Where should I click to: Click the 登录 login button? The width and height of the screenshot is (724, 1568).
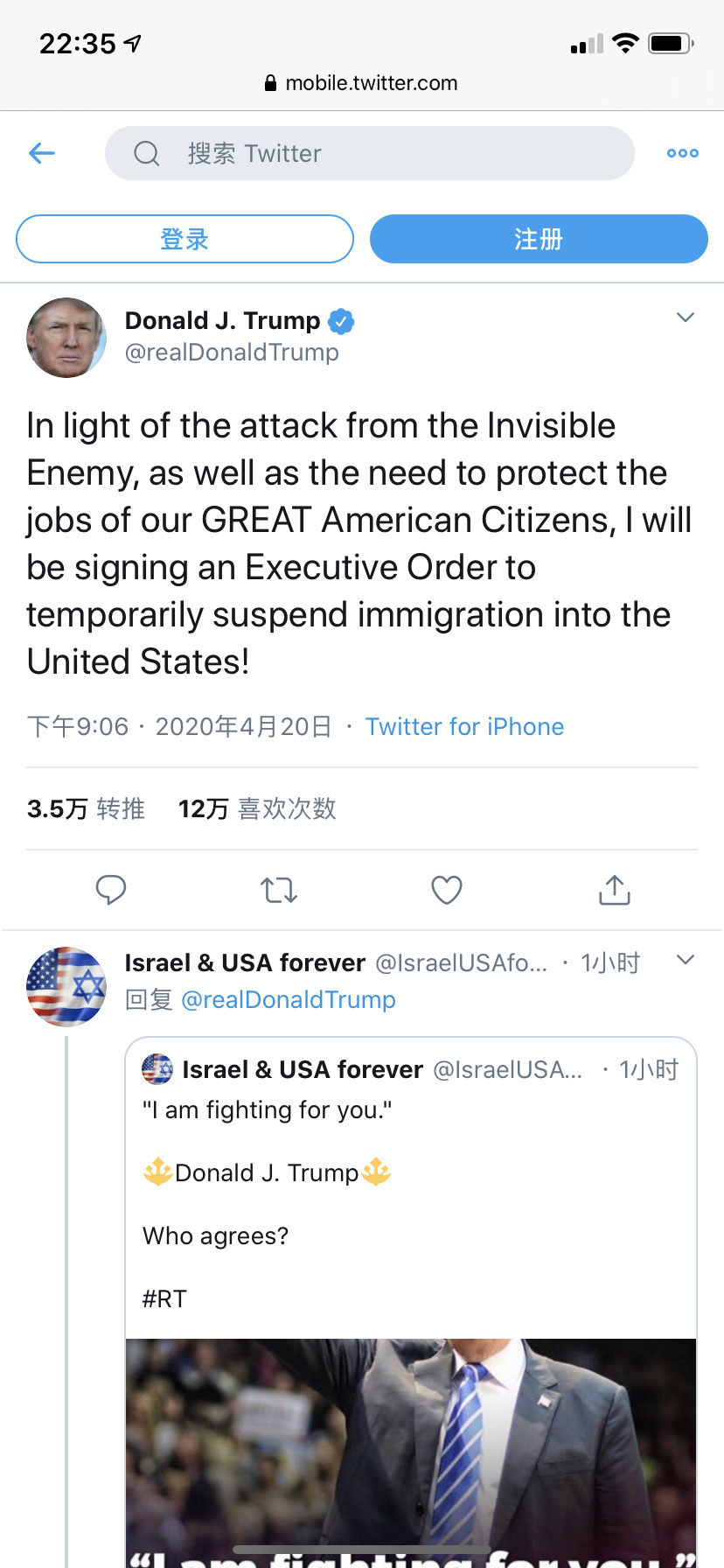coord(184,239)
